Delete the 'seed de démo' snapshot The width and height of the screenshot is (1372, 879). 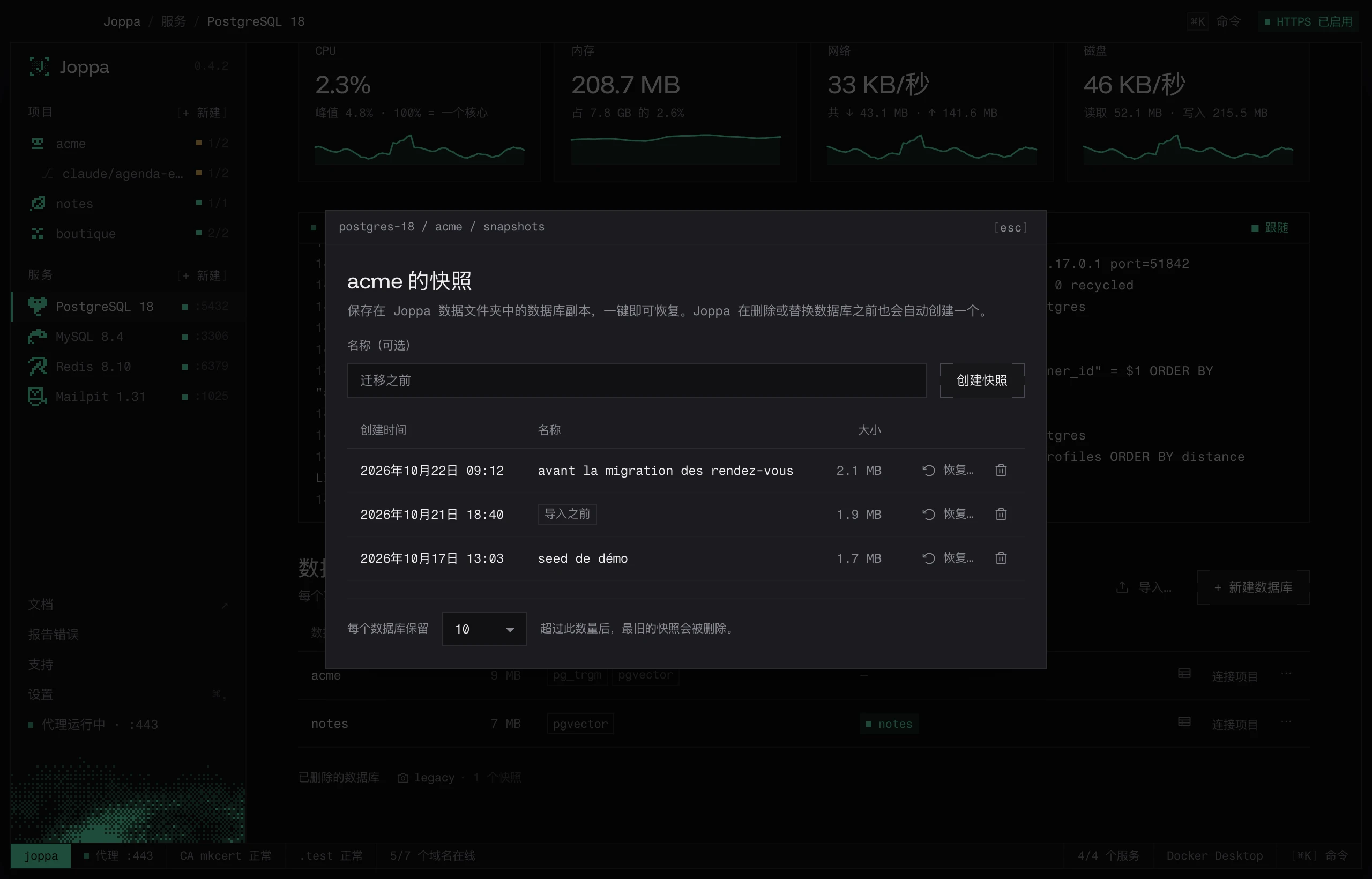coord(1001,558)
